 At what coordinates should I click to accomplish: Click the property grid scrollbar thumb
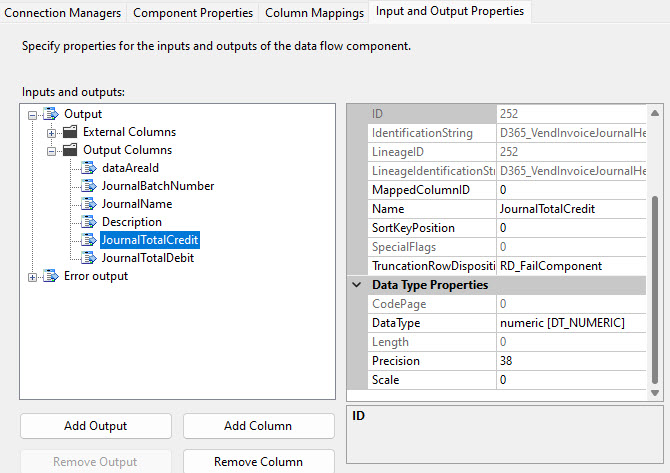click(x=655, y=290)
